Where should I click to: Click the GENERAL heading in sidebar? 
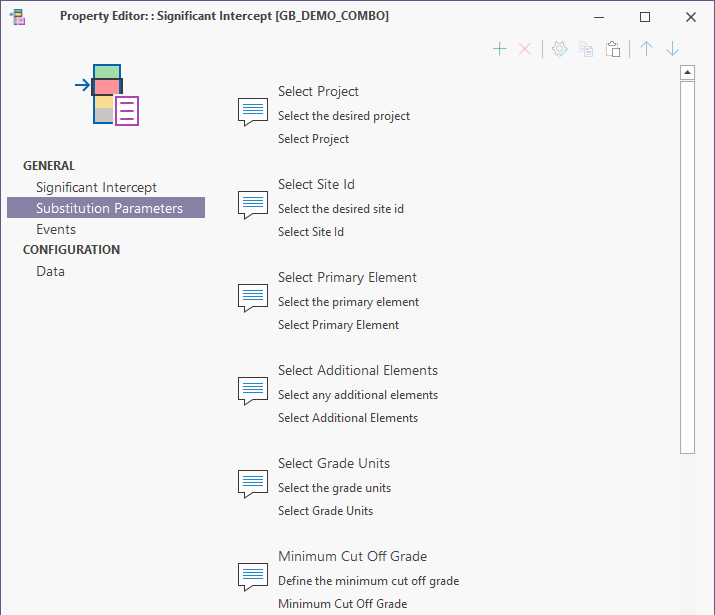pyautogui.click(x=49, y=166)
